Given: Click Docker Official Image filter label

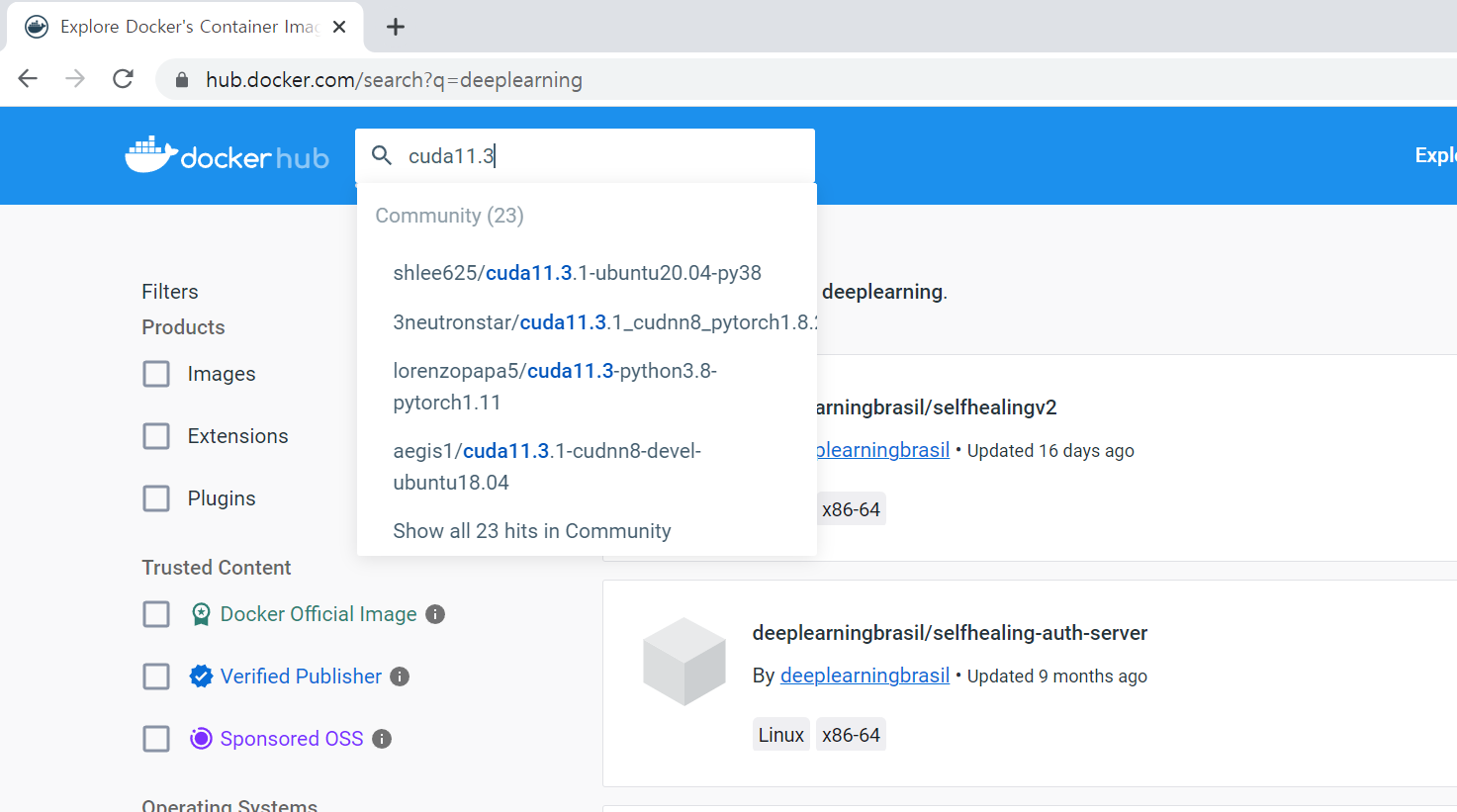Looking at the screenshot, I should tap(319, 614).
